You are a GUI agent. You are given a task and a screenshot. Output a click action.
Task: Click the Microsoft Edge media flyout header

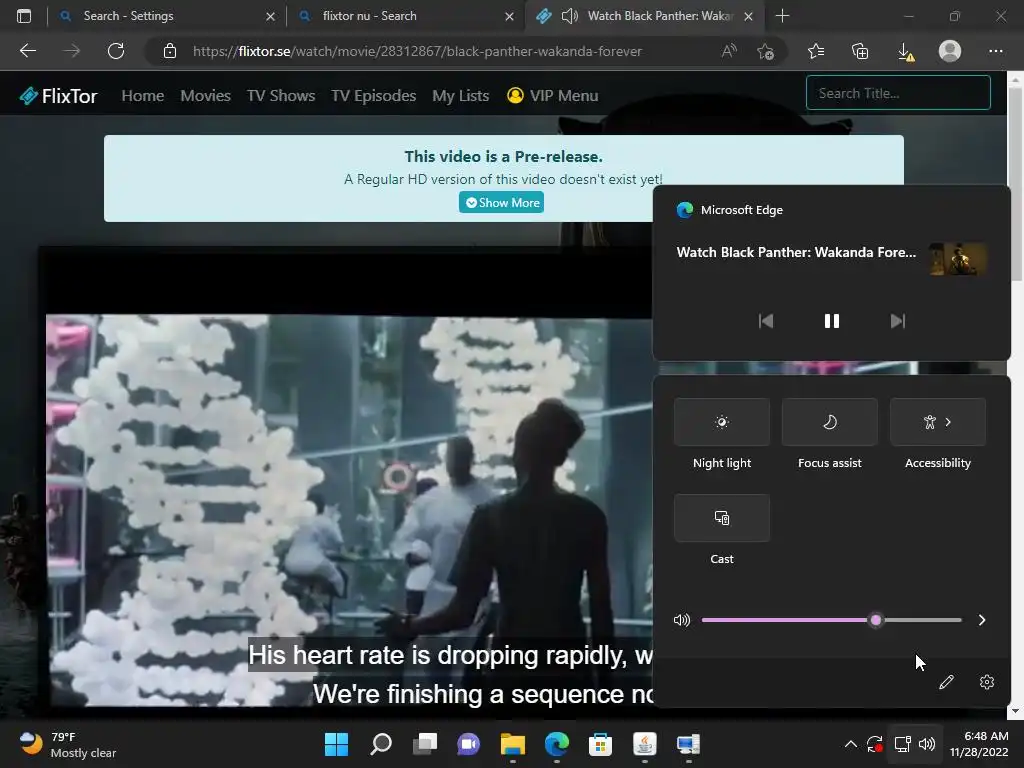(x=729, y=210)
